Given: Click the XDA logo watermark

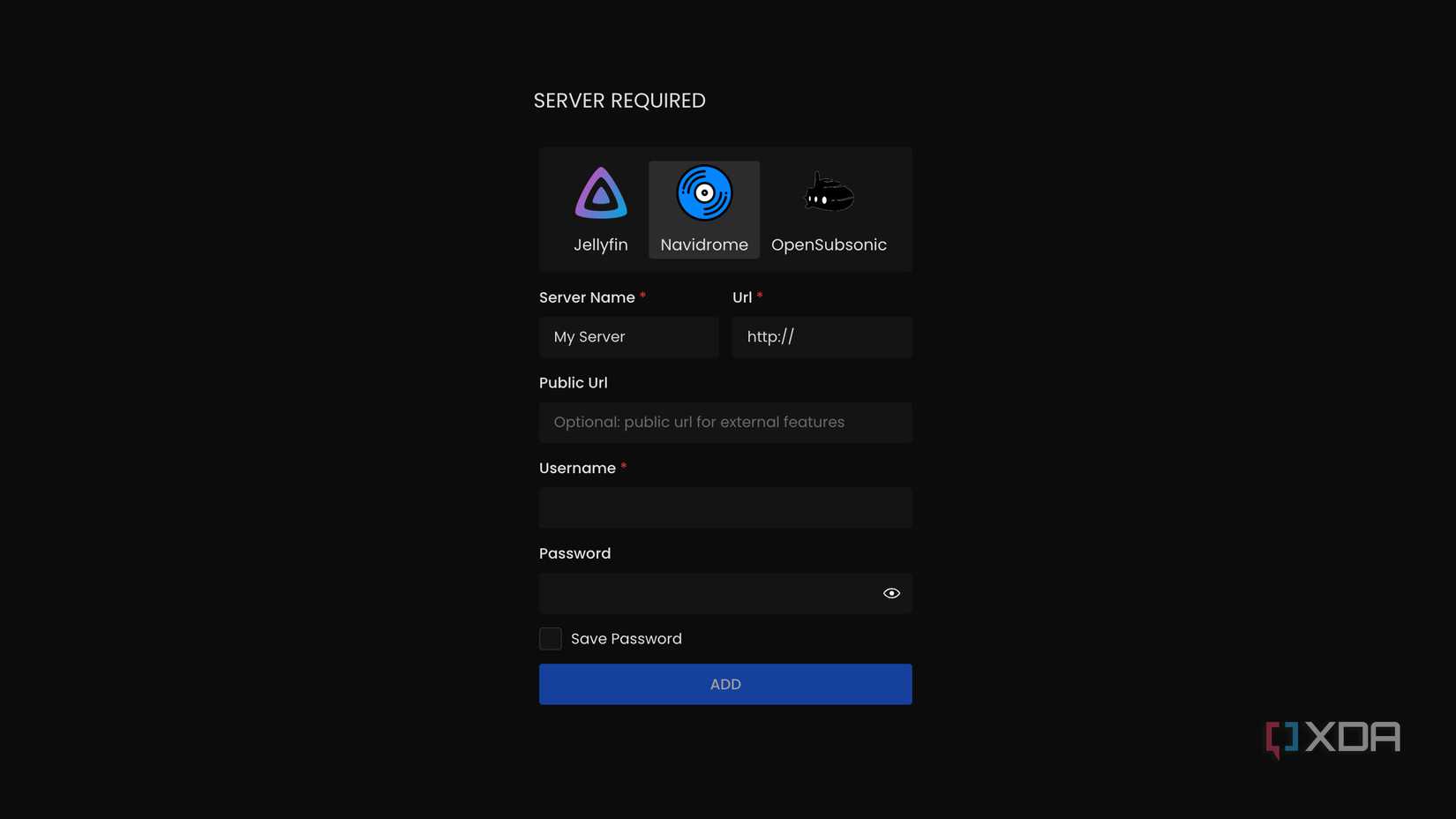Looking at the screenshot, I should [x=1332, y=738].
